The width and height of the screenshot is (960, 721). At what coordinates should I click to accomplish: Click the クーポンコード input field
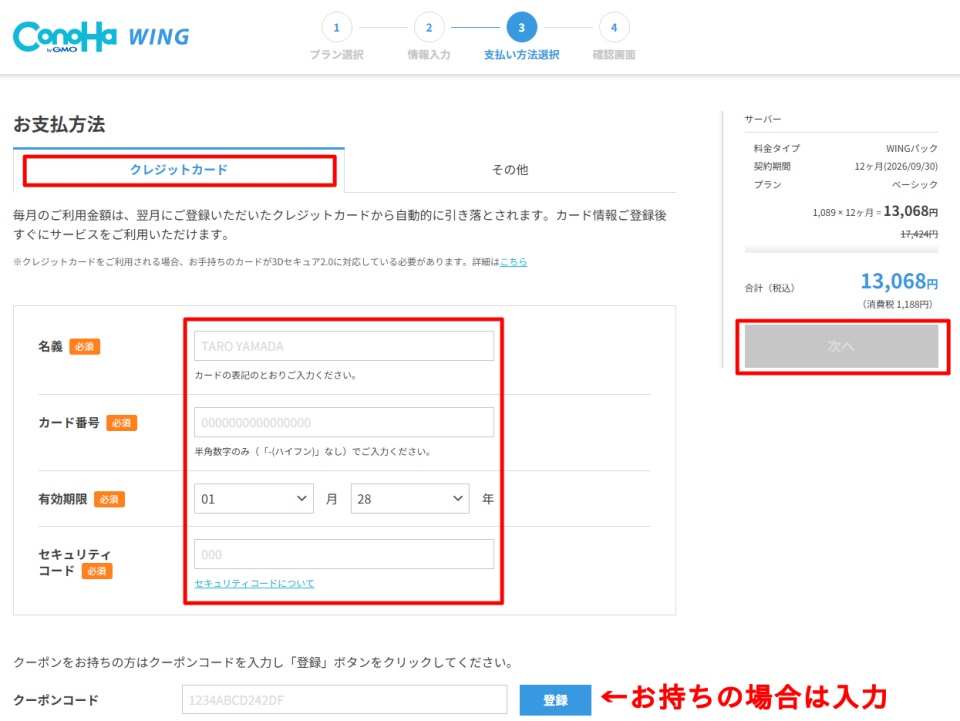(344, 700)
